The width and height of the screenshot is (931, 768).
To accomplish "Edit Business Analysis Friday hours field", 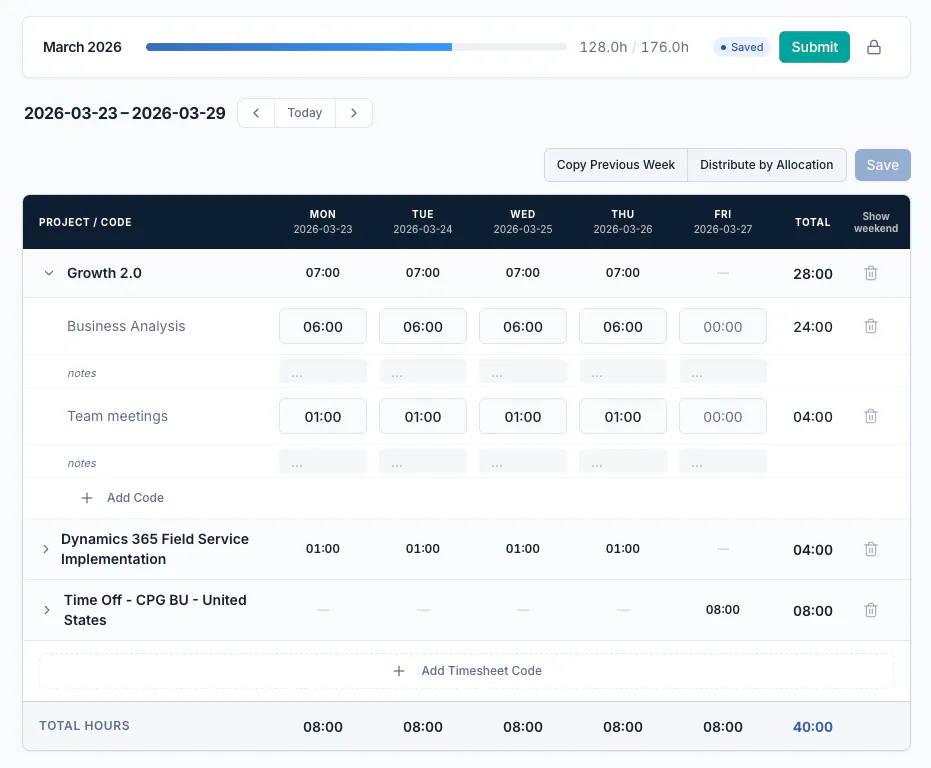I will point(723,326).
